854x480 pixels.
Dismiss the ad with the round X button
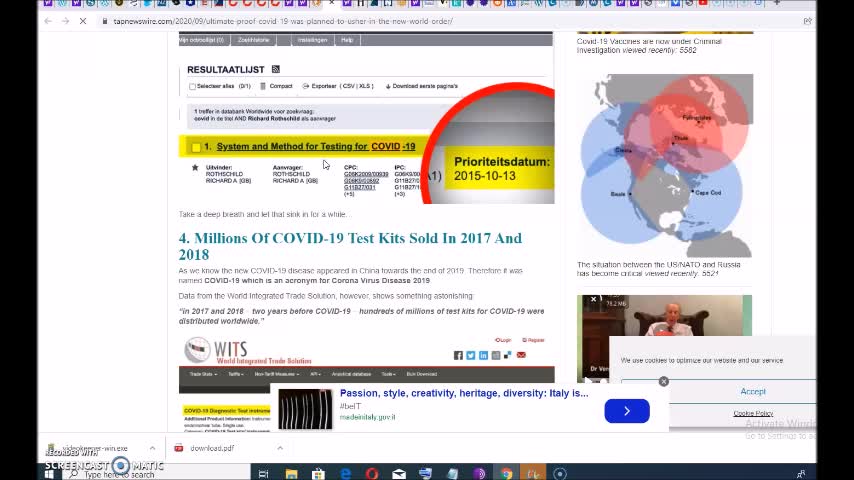pos(663,381)
